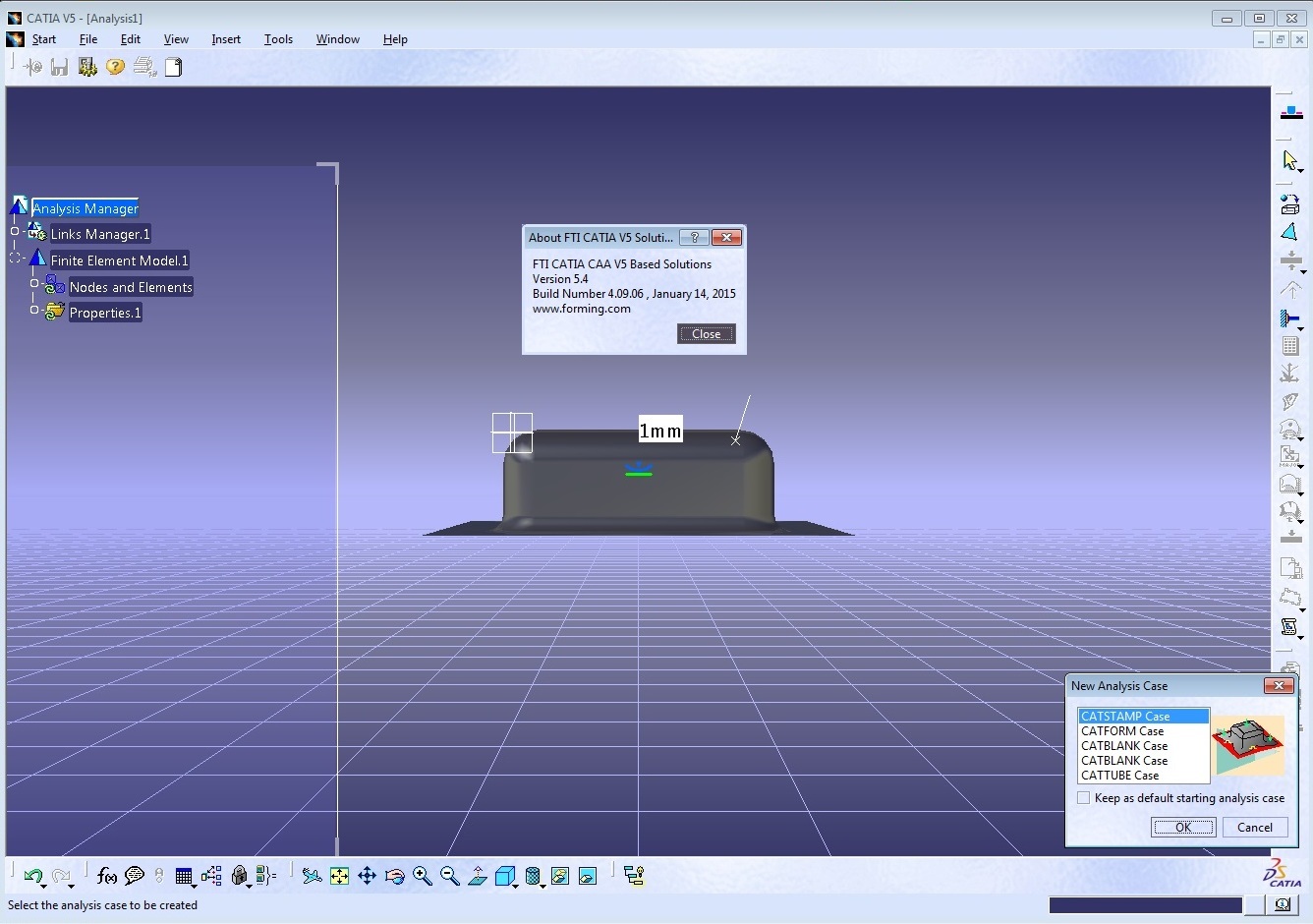The height and width of the screenshot is (924, 1313).
Task: Select CATTUBE Case in the list
Action: point(1143,776)
